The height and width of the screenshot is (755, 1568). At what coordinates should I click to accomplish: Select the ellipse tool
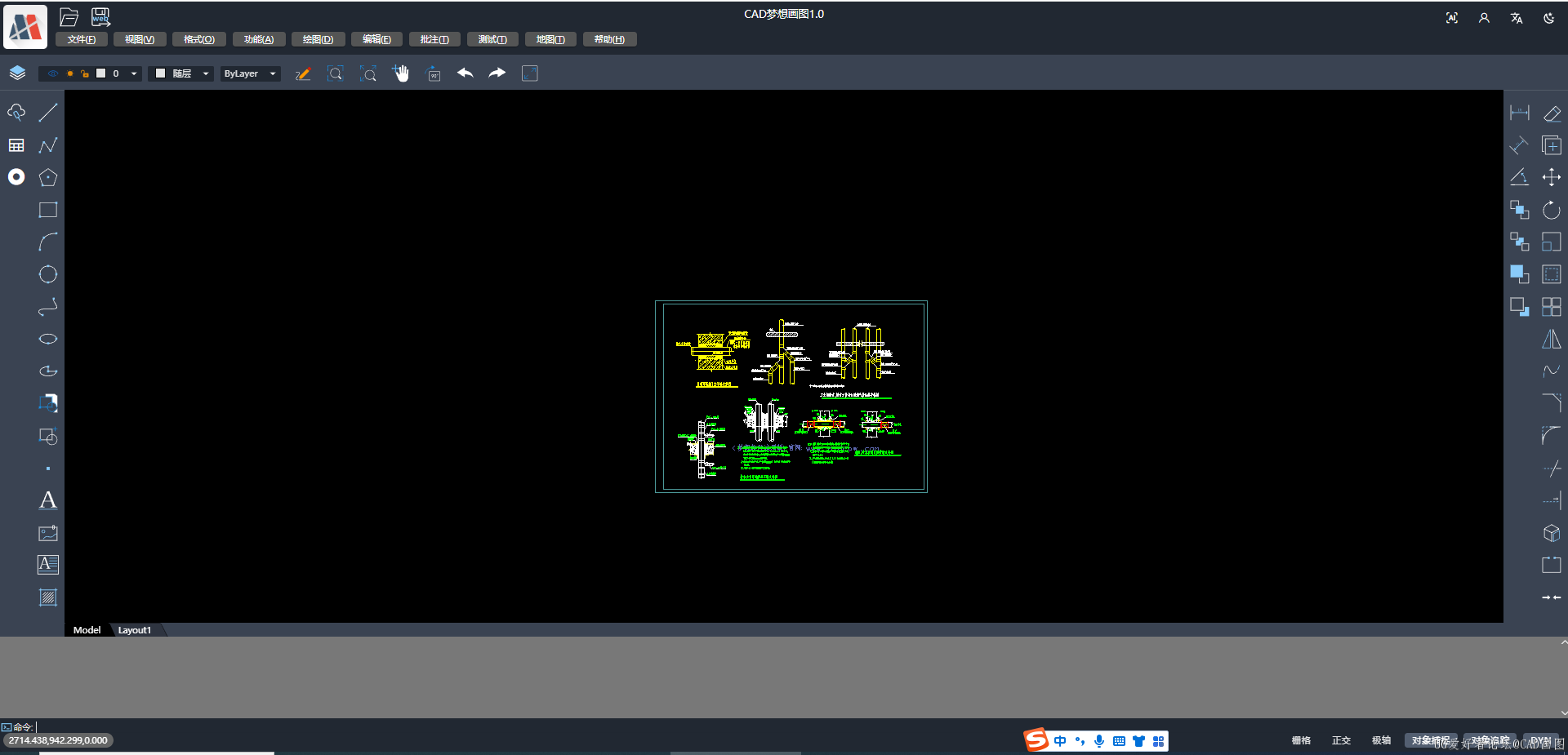48,339
